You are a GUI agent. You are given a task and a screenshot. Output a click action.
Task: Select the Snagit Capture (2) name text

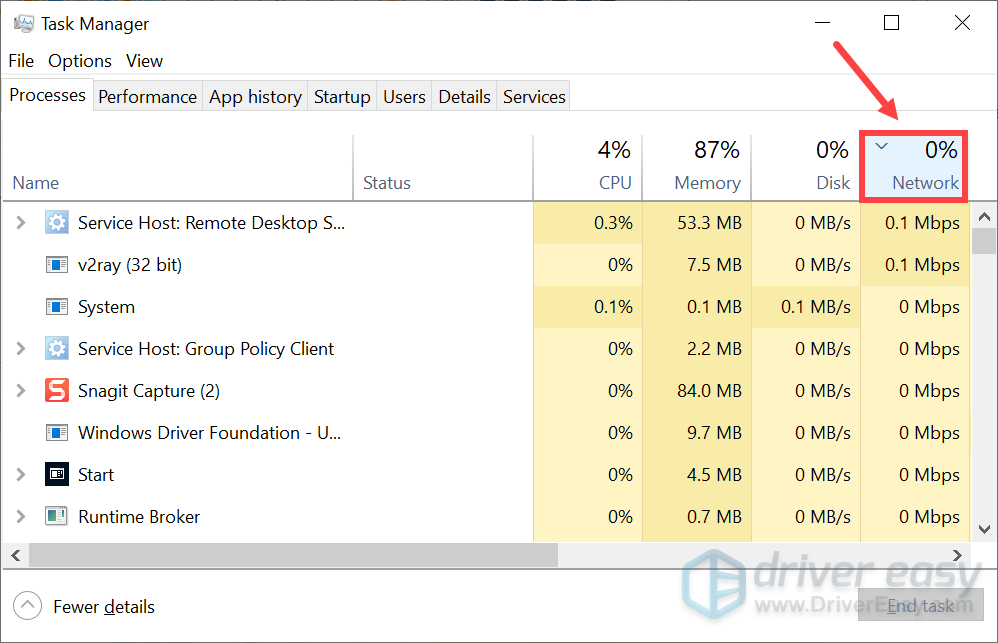click(x=149, y=391)
